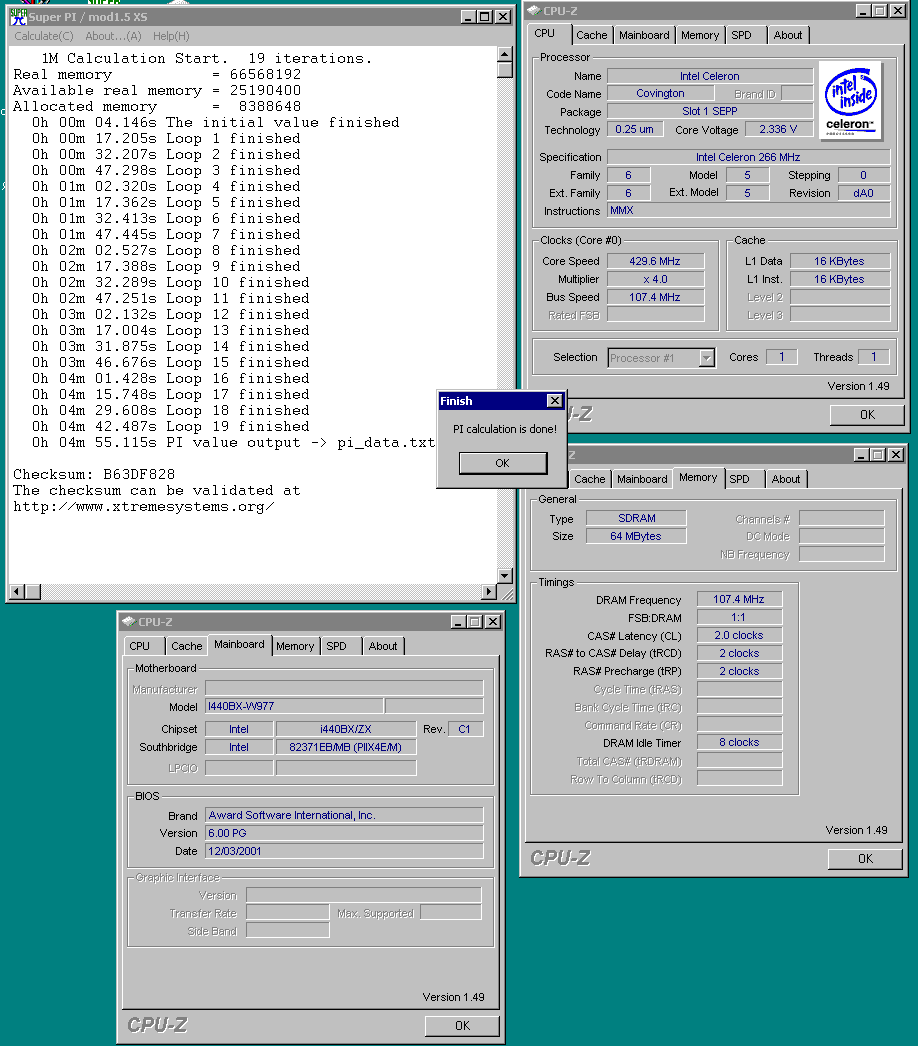Screen dimensions: 918x1046
Task: Select the Memory tab in top CPU-Z window
Action: pyautogui.click(x=700, y=35)
